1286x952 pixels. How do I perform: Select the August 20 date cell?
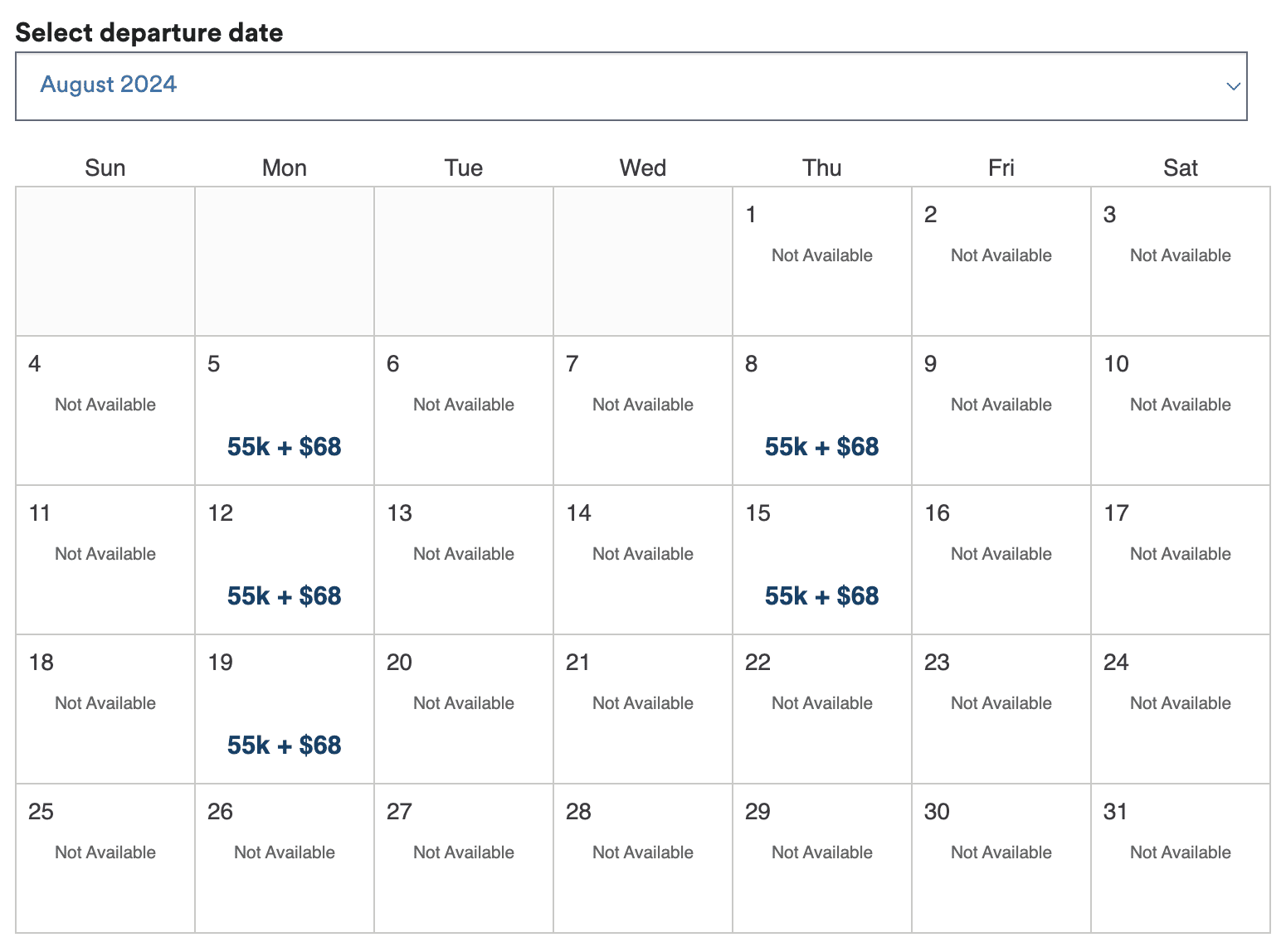463,709
